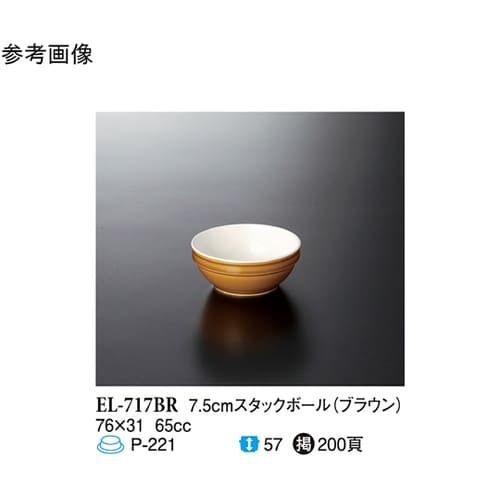This screenshot has width=500, height=500.
Task: Click the (ブラウン) color label
Action: (367, 406)
